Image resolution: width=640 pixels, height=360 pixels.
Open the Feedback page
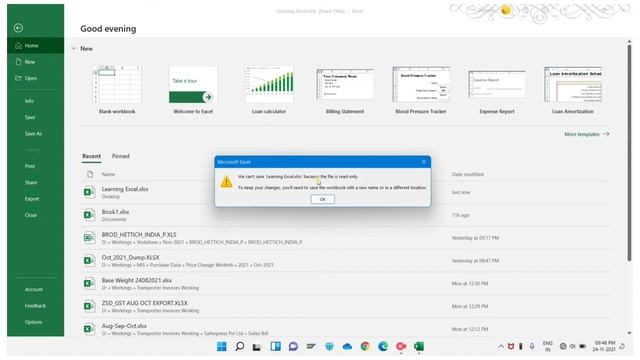35,306
